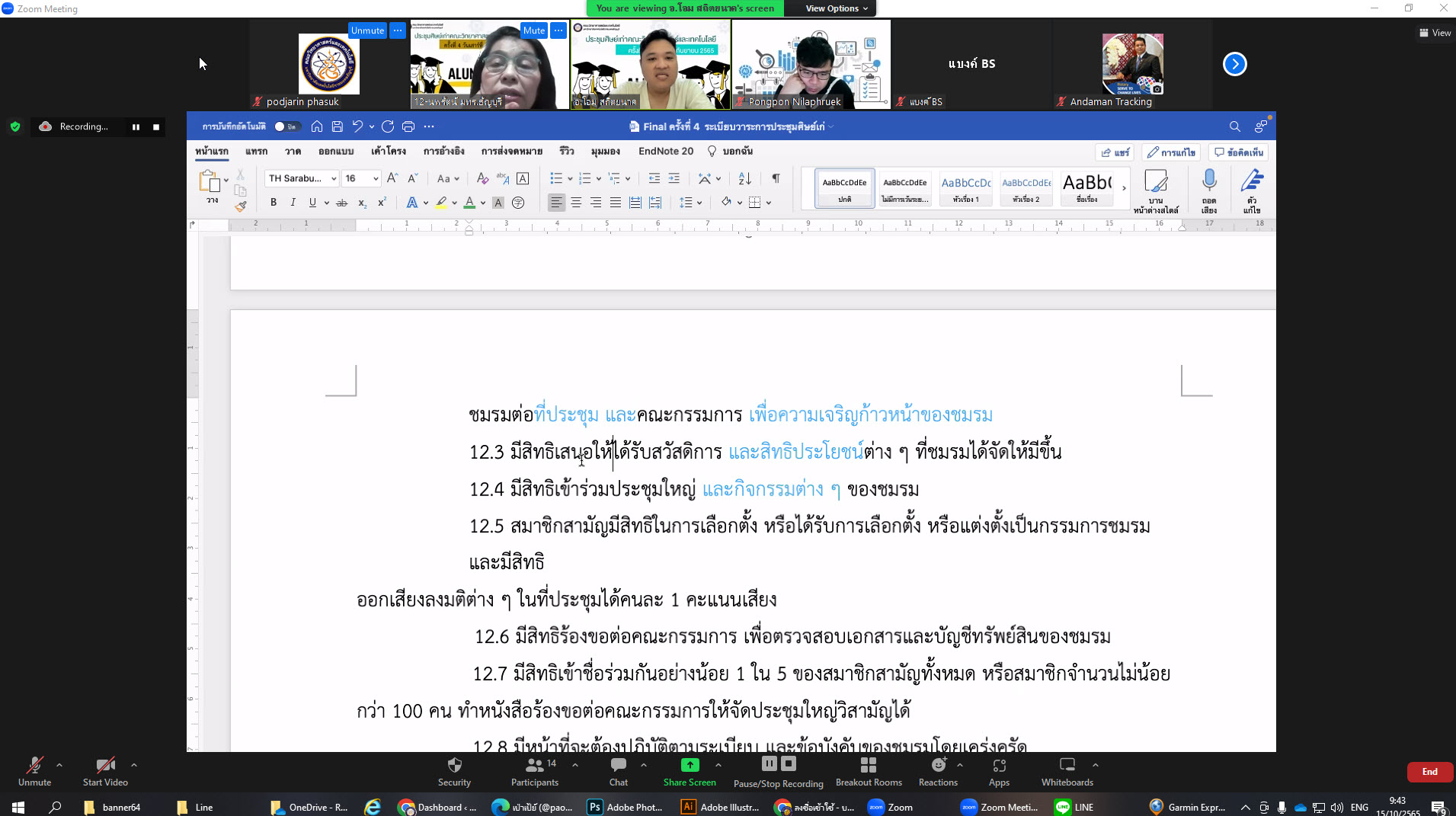Open the Design ribbon tab (ออกแบบ)
This screenshot has width=1456, height=816.
click(336, 151)
